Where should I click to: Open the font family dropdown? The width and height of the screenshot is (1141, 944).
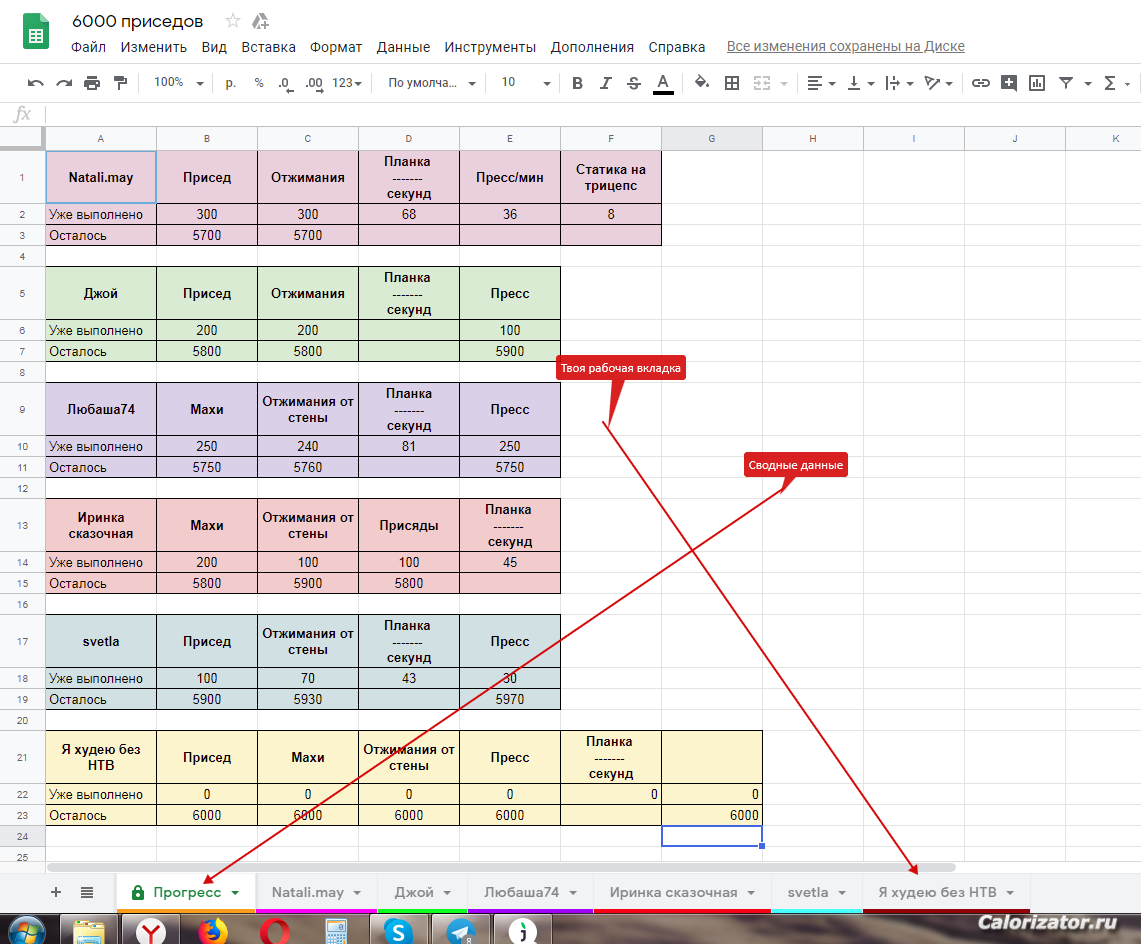pos(432,83)
